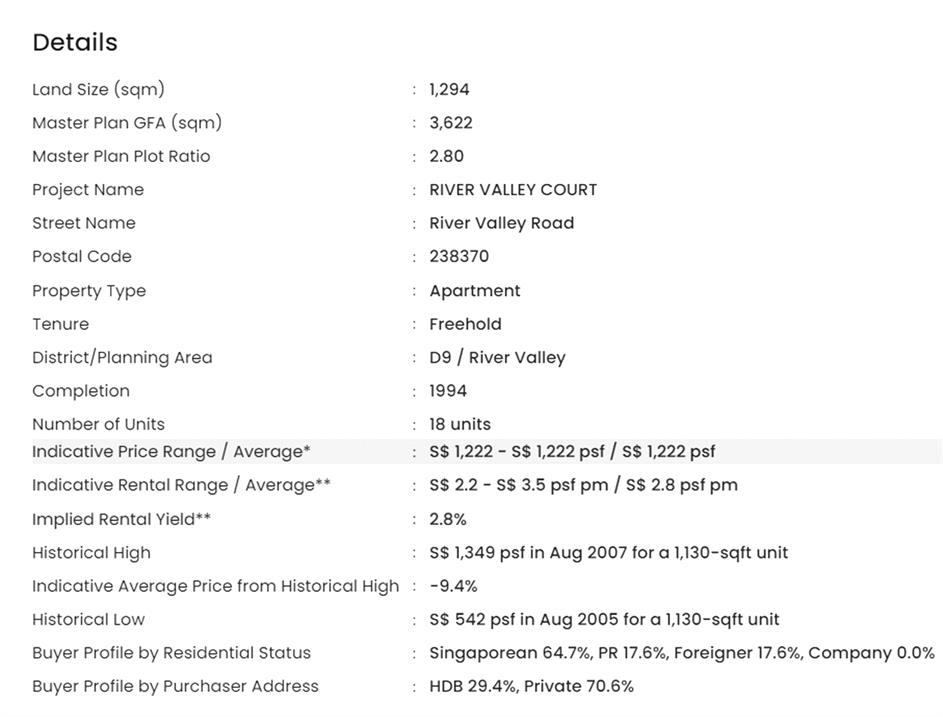Click the RIVER VALLEY COURT project name

(x=513, y=190)
